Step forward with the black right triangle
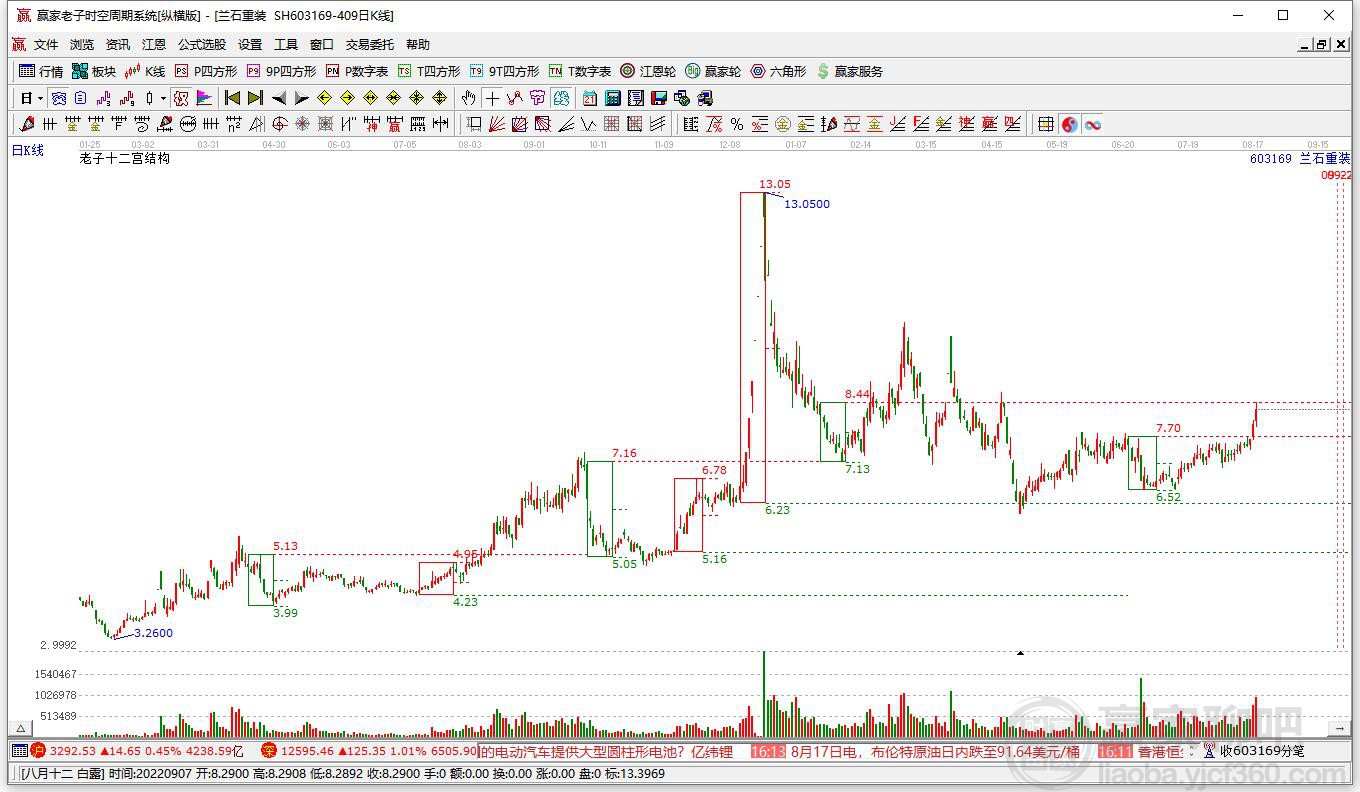 pyautogui.click(x=301, y=98)
